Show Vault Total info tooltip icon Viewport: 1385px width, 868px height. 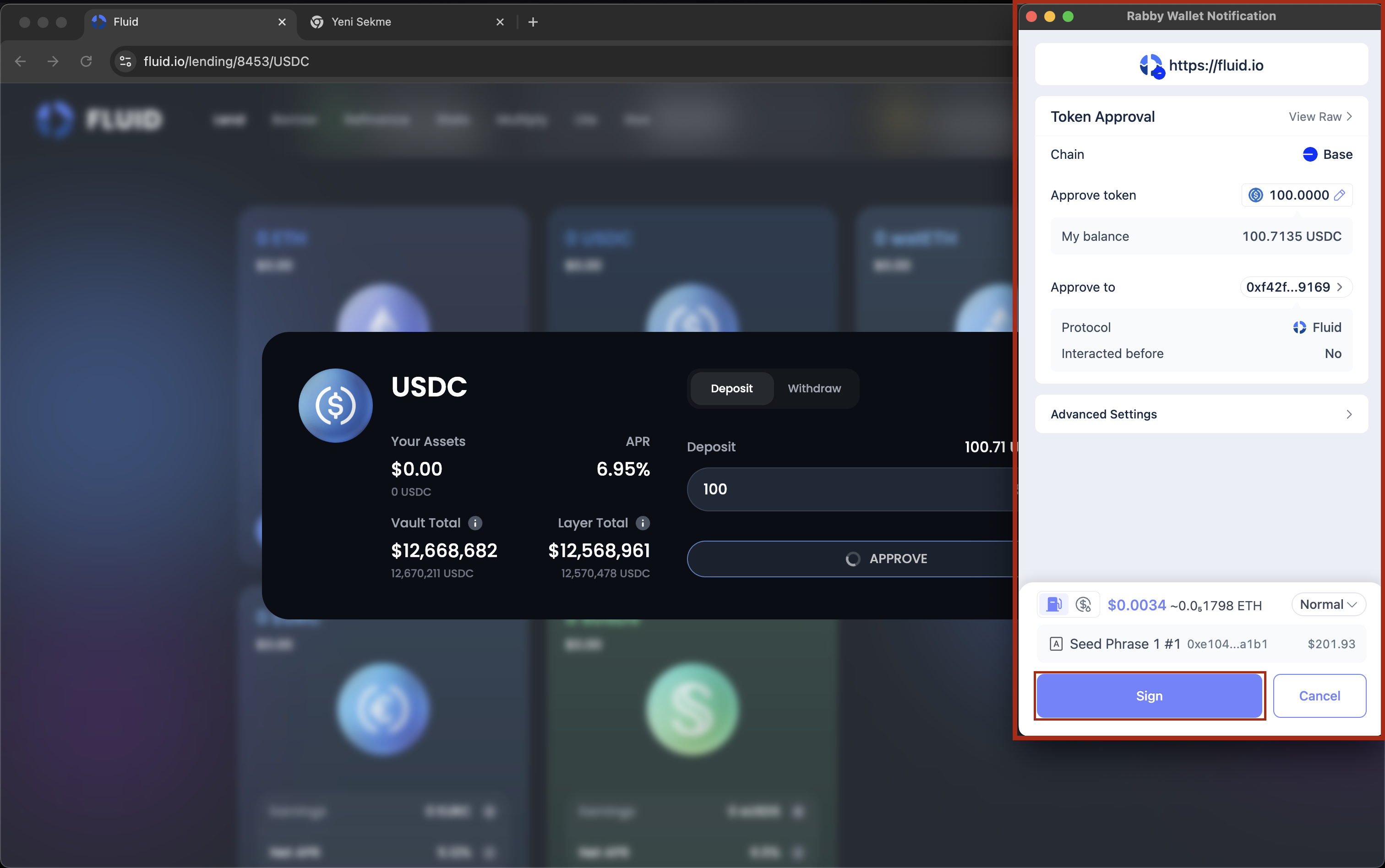[475, 523]
